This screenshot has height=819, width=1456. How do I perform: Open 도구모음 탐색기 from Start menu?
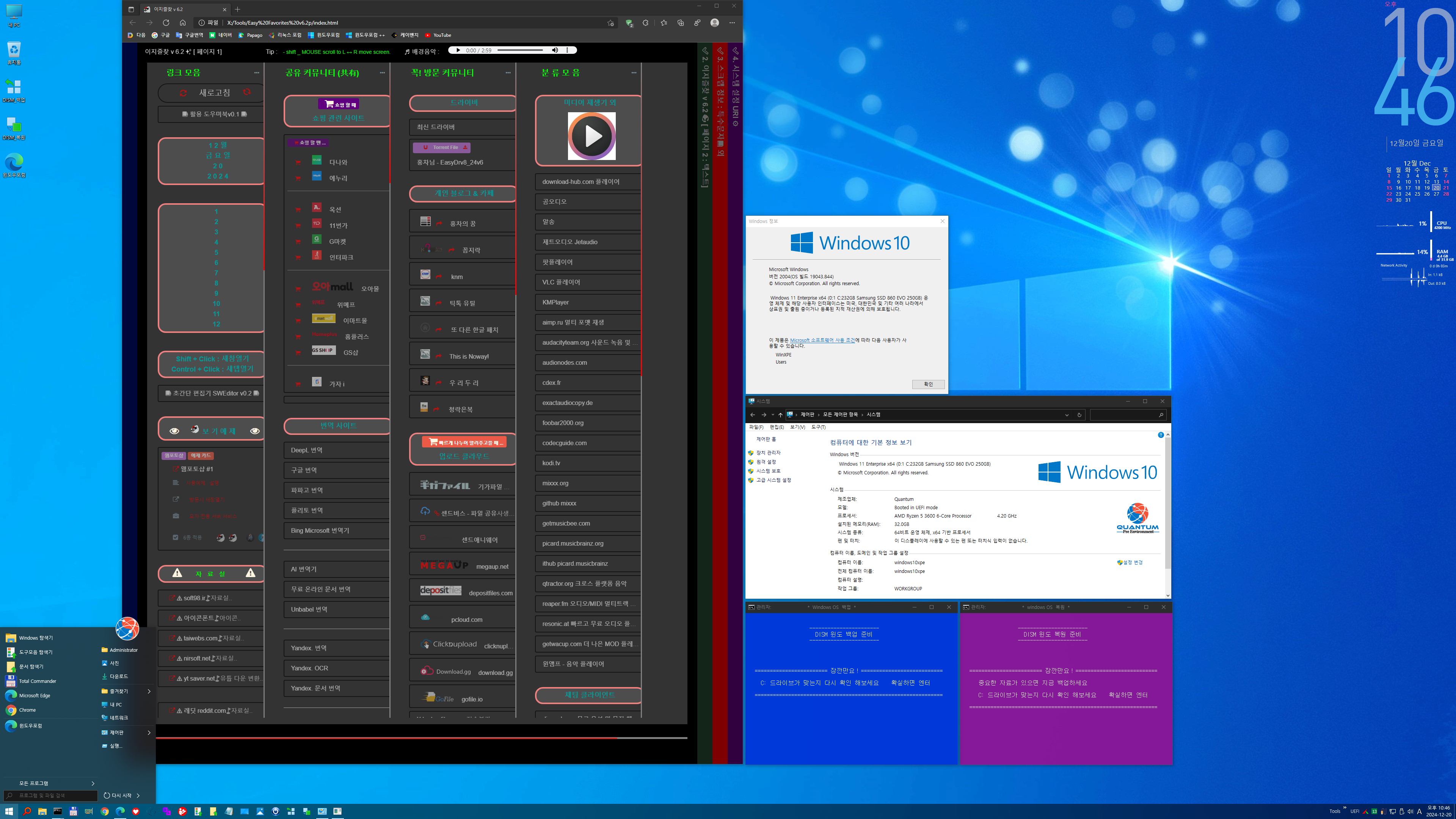tap(35, 652)
